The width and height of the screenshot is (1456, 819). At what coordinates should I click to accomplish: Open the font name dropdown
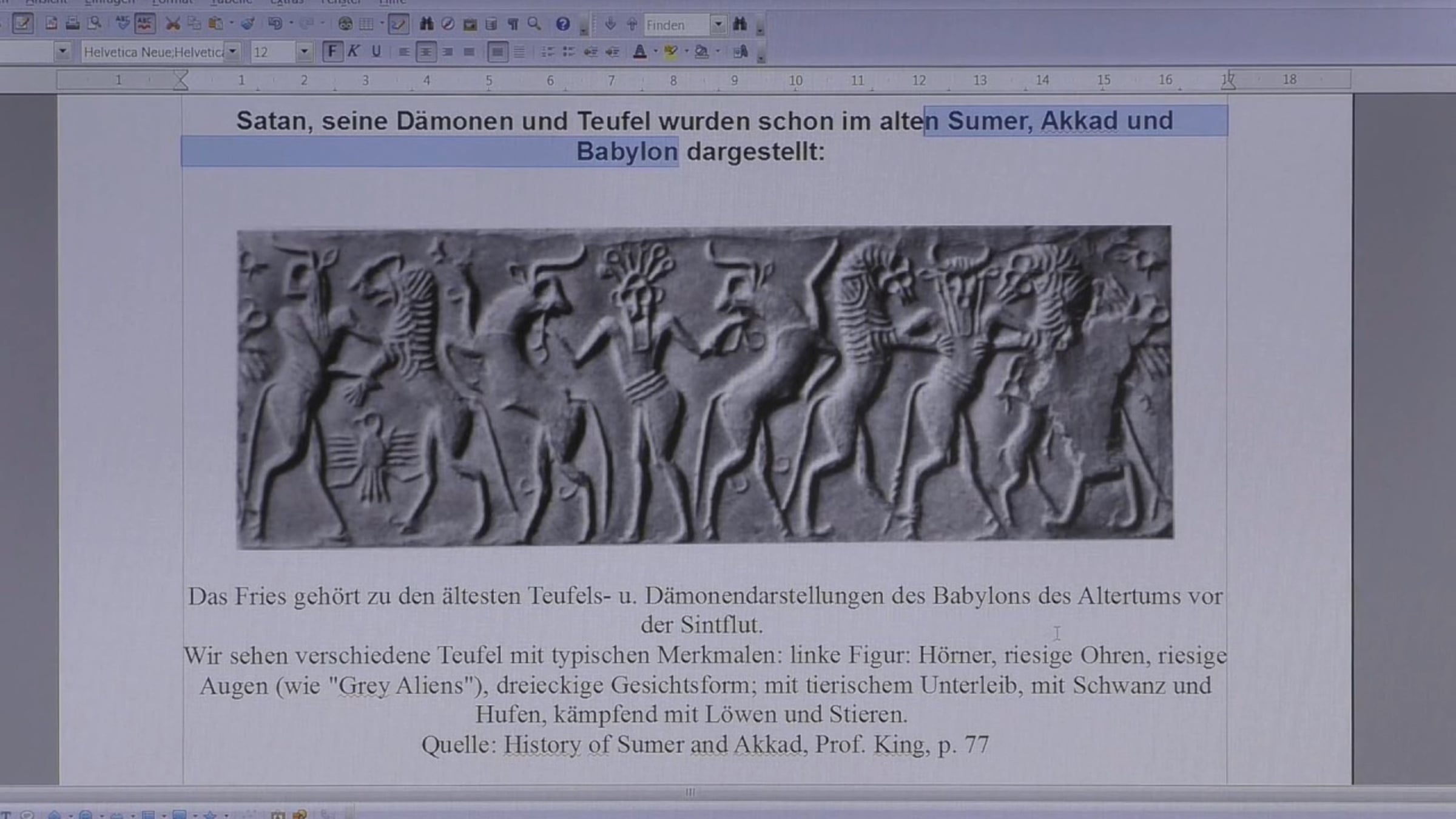pyautogui.click(x=232, y=52)
